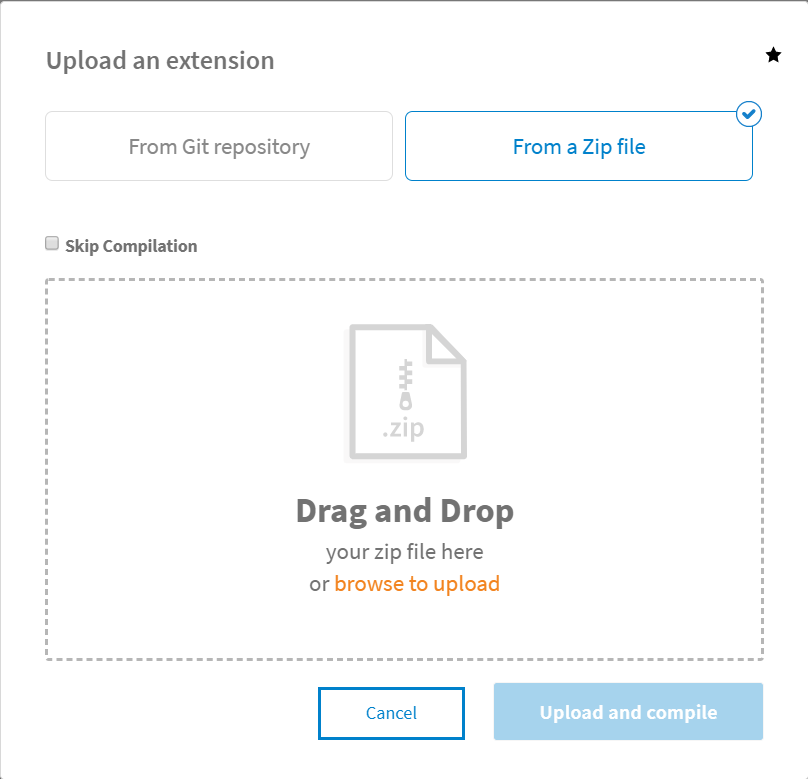
Task: Click the Upload and compile button
Action: coord(628,712)
